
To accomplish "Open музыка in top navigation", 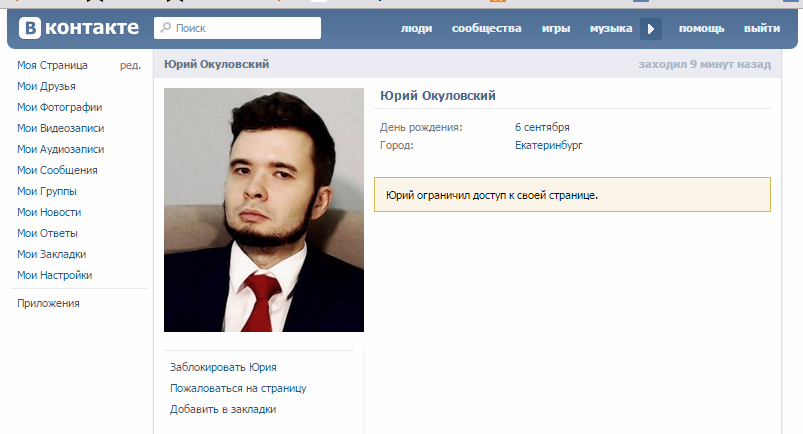I will [611, 28].
